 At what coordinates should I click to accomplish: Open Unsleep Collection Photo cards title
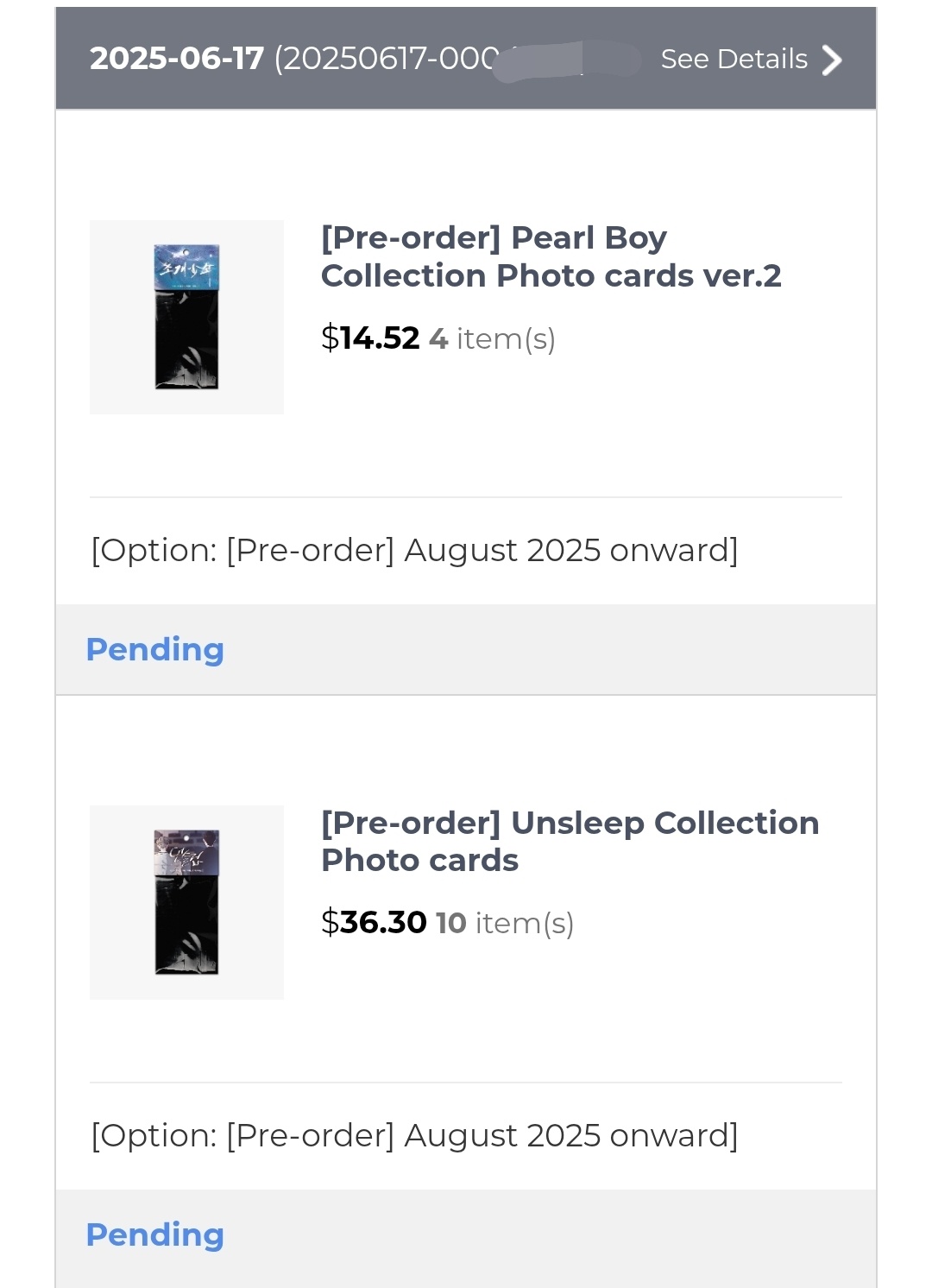570,842
